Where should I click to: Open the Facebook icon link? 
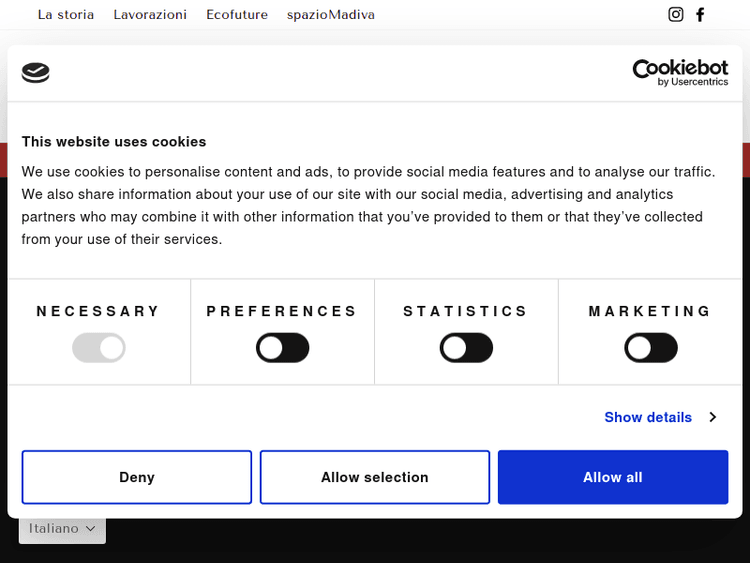(701, 14)
